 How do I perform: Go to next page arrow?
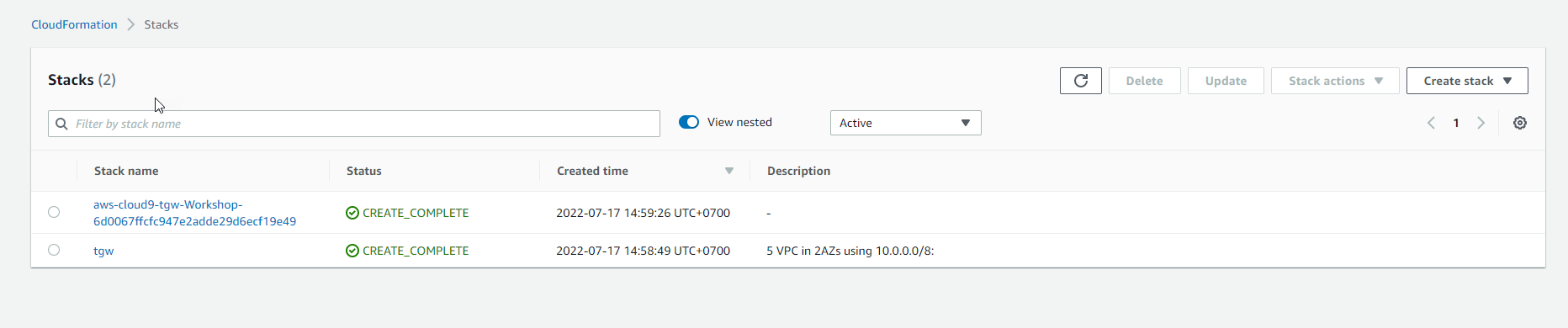coord(1481,123)
